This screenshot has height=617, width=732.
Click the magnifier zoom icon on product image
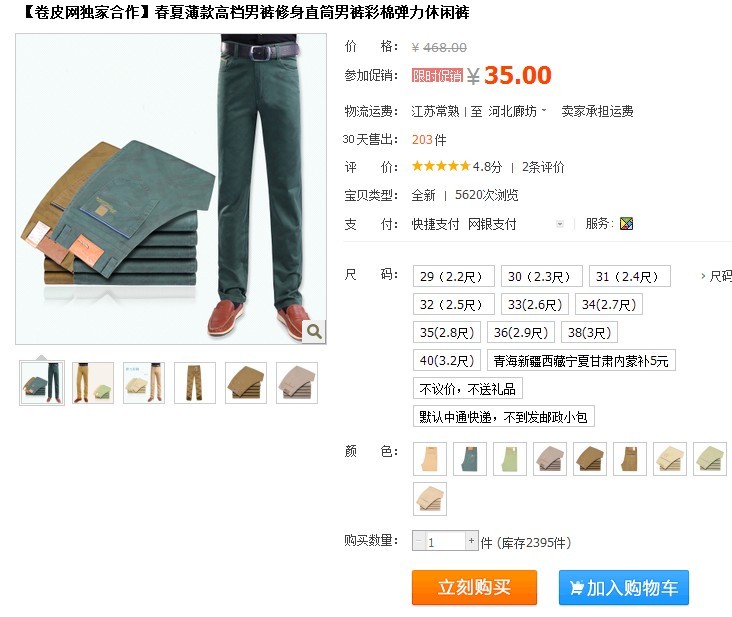coord(314,332)
